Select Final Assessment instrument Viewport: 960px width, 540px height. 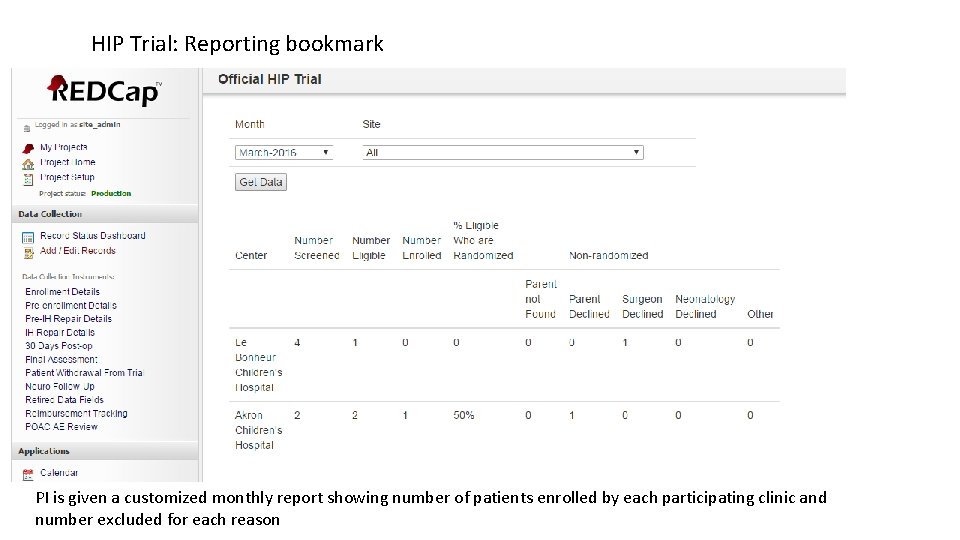[61, 359]
